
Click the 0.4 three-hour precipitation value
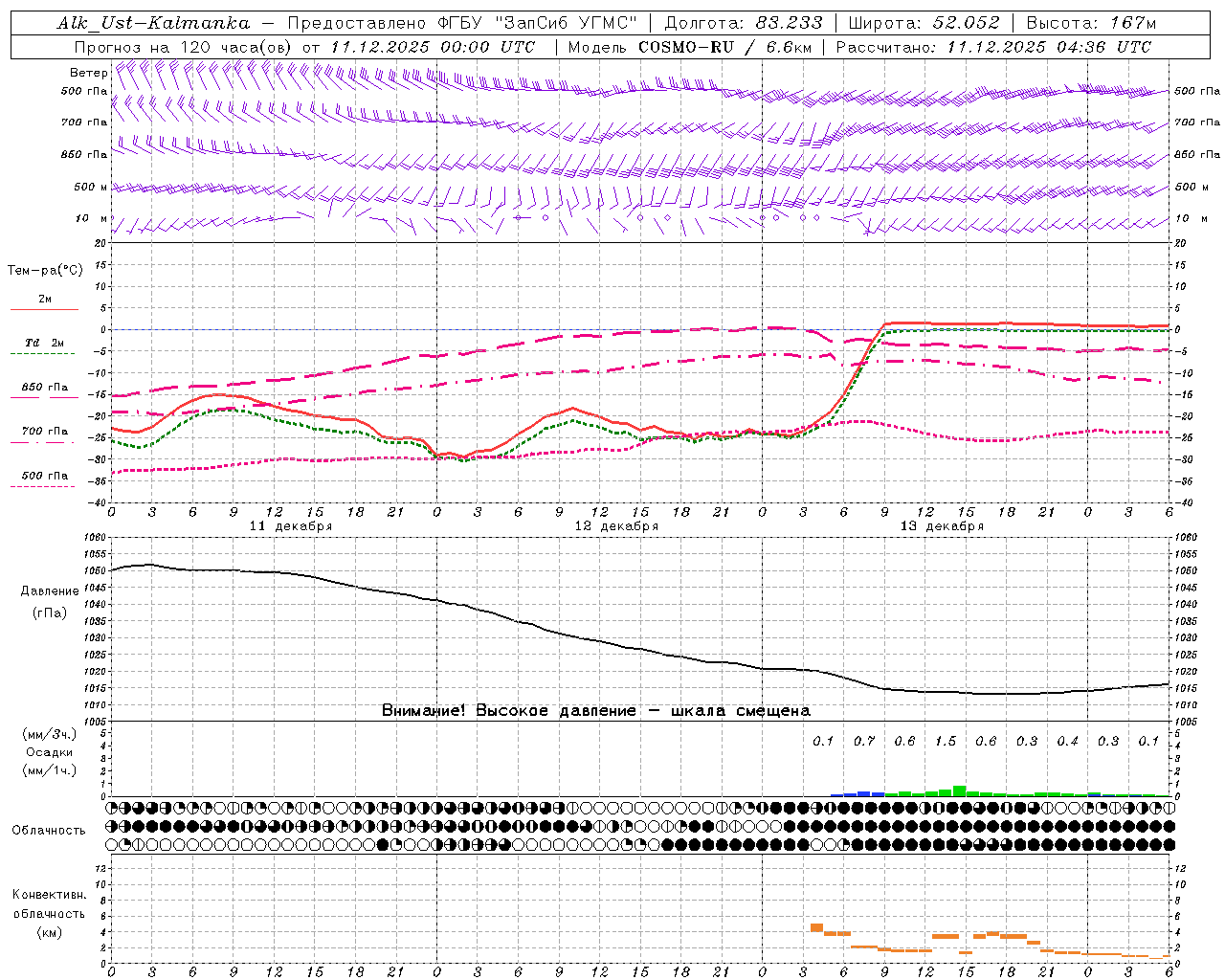click(1067, 741)
